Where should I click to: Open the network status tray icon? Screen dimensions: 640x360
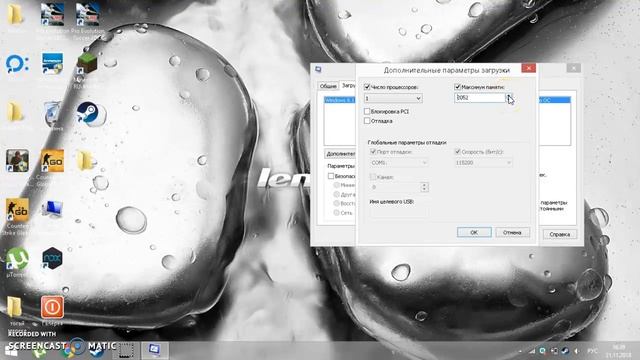click(532, 351)
